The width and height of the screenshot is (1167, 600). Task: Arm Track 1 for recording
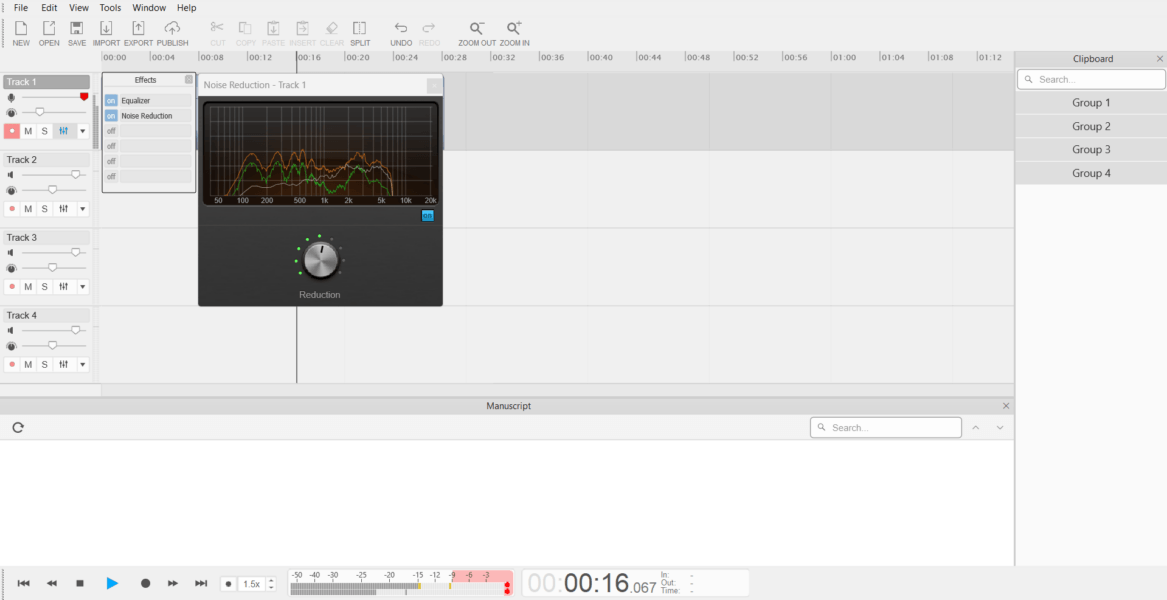click(x=12, y=131)
